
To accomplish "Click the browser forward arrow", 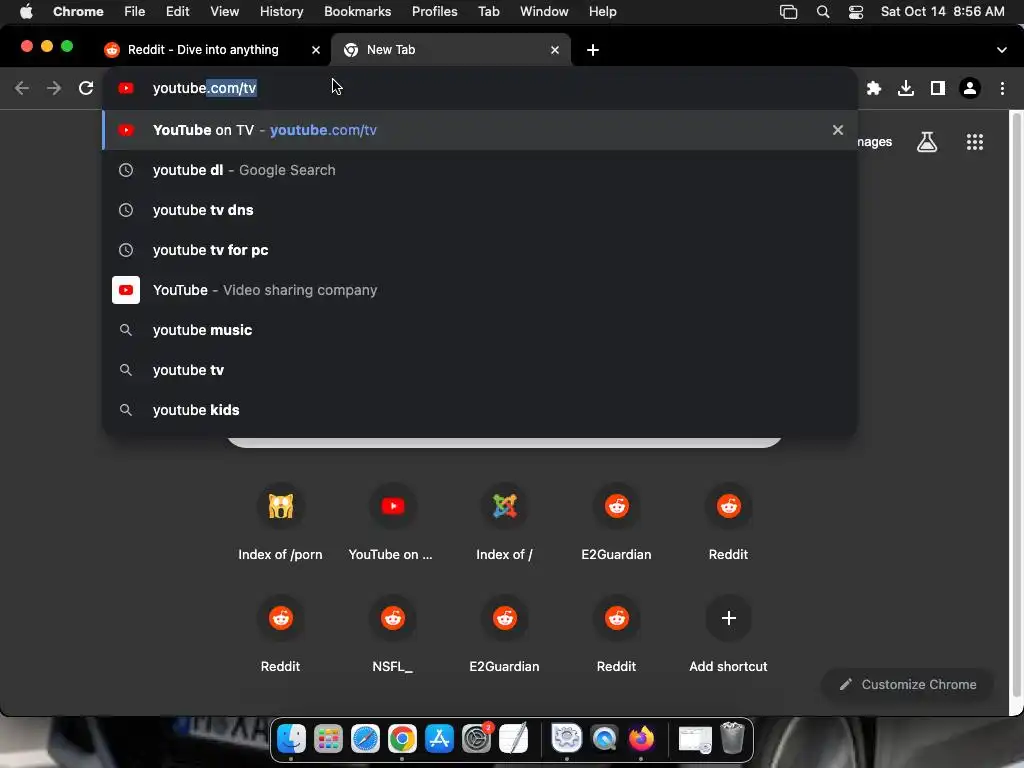I will coord(54,88).
